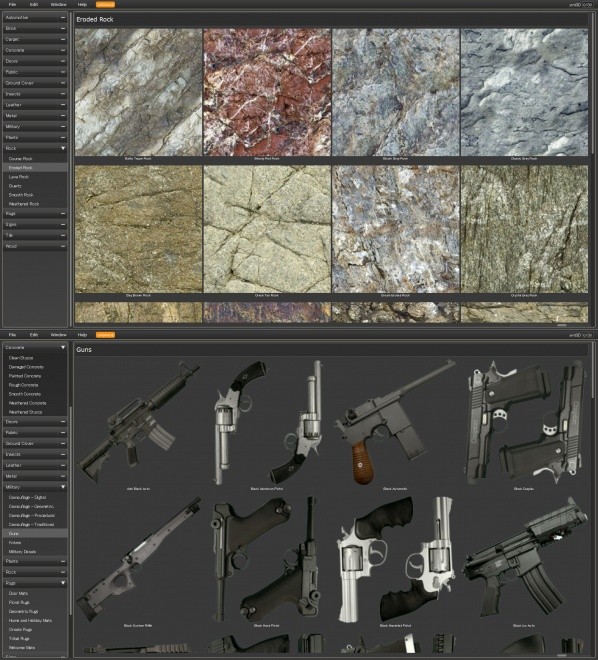Screen dimensions: 598x660
Task: Select the Home and Holiday Mats subcategory
Action: 35,620
